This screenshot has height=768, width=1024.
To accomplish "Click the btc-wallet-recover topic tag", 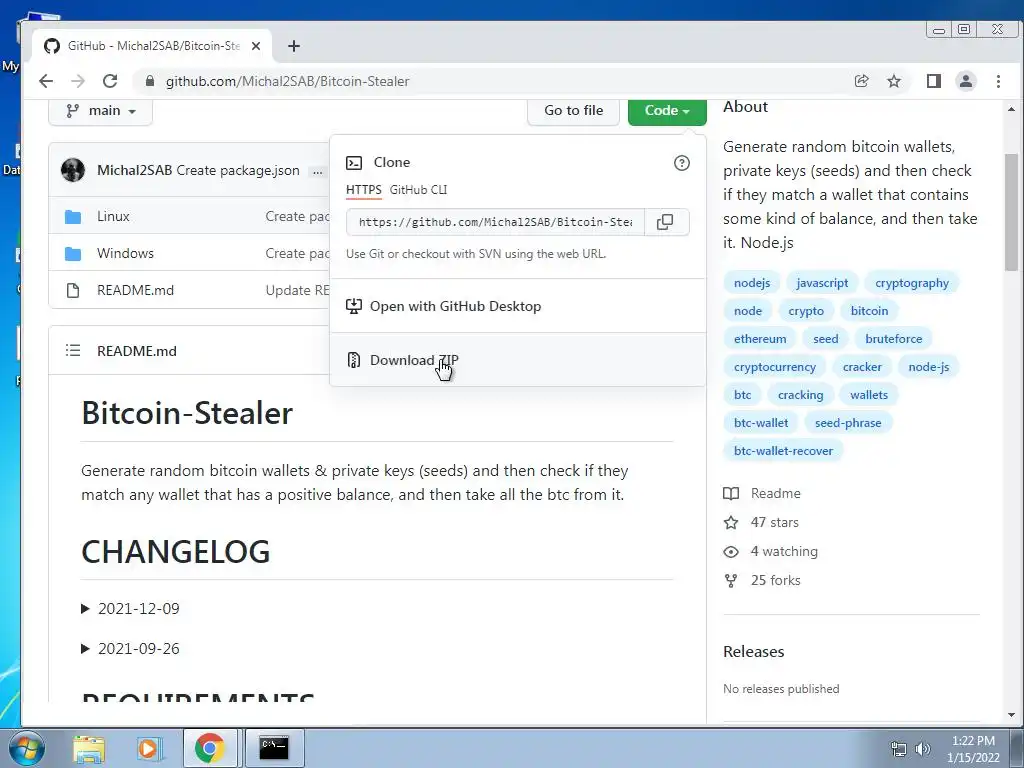I will point(783,451).
